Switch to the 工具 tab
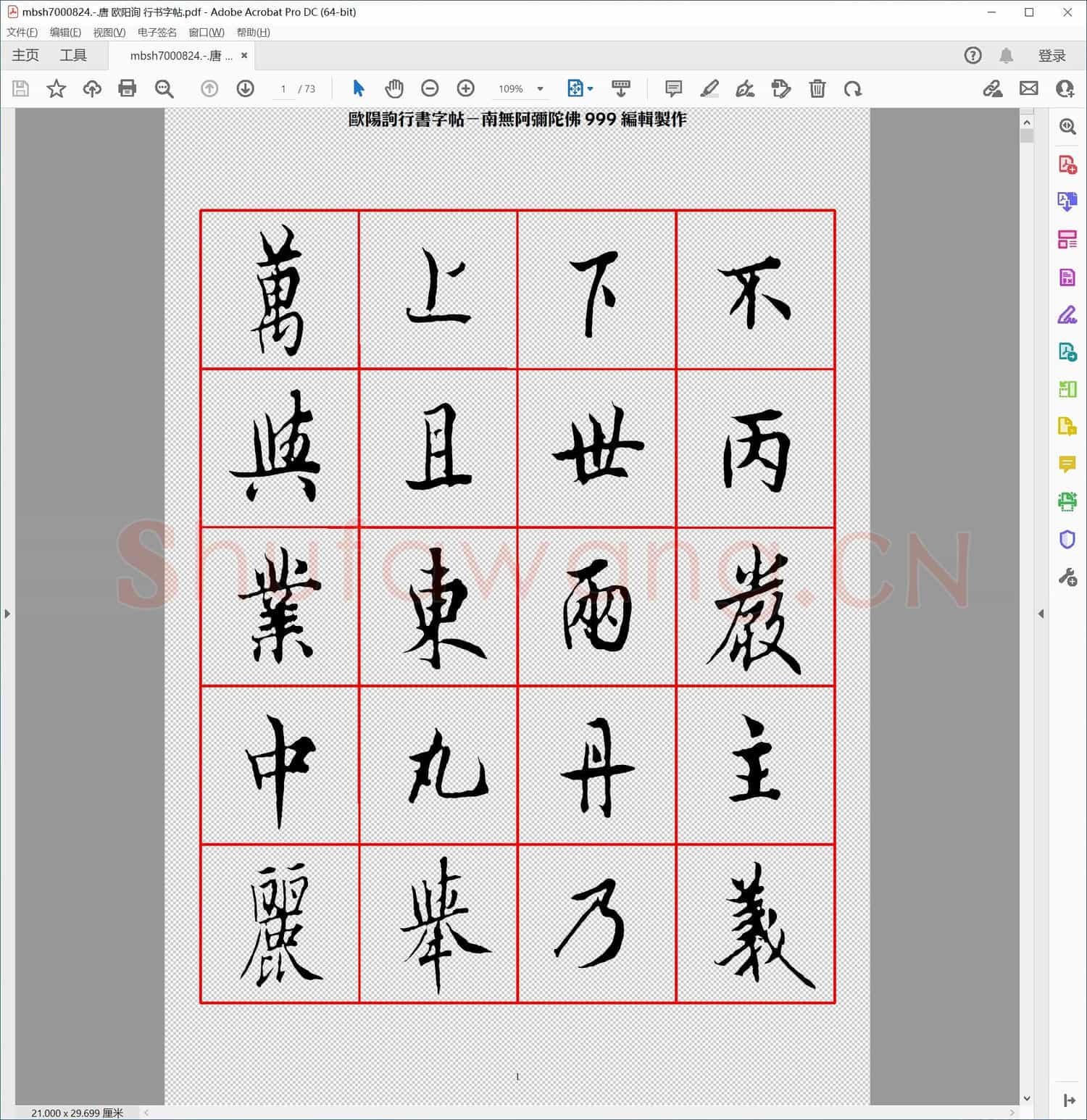 pos(72,54)
